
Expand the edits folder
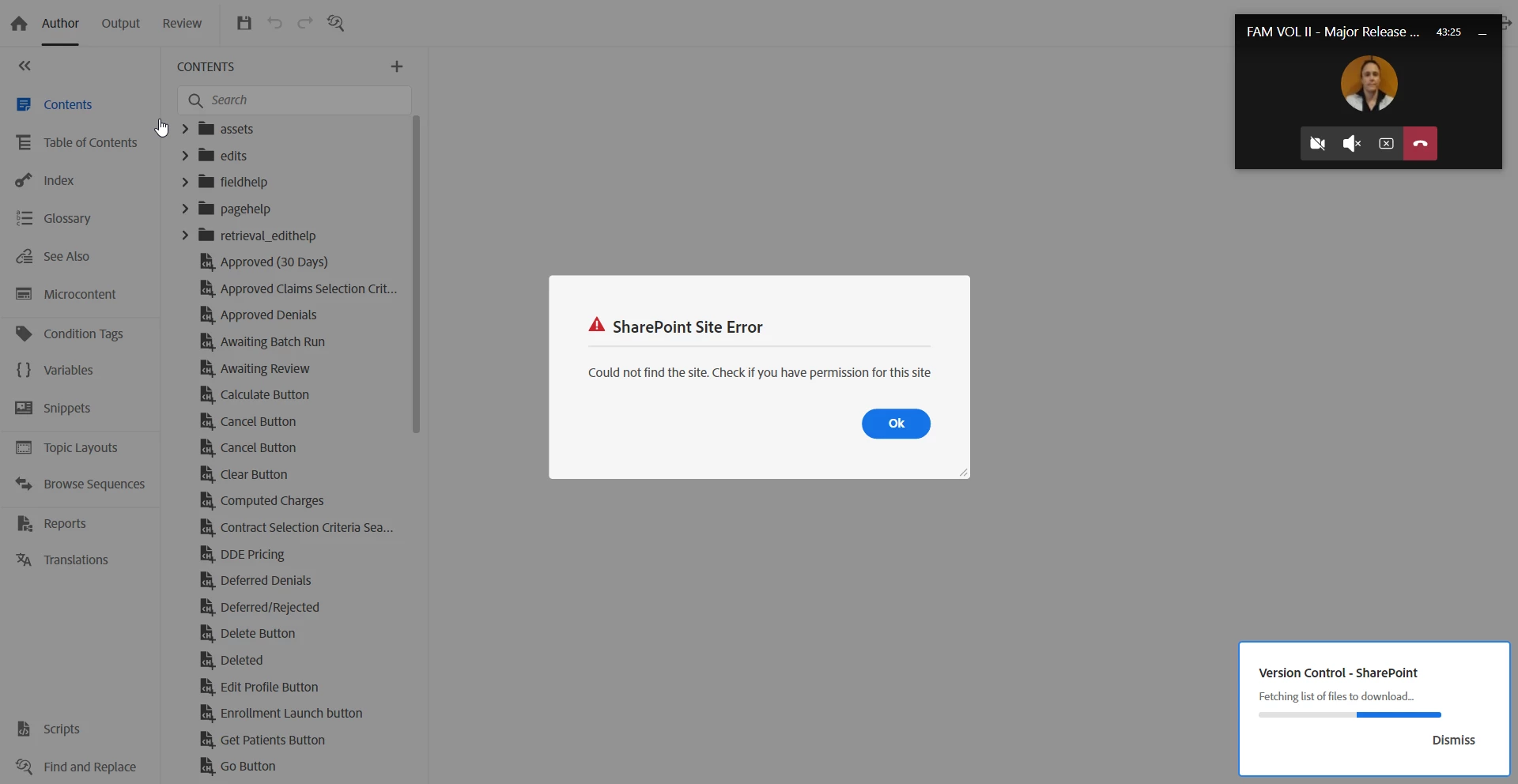185,156
